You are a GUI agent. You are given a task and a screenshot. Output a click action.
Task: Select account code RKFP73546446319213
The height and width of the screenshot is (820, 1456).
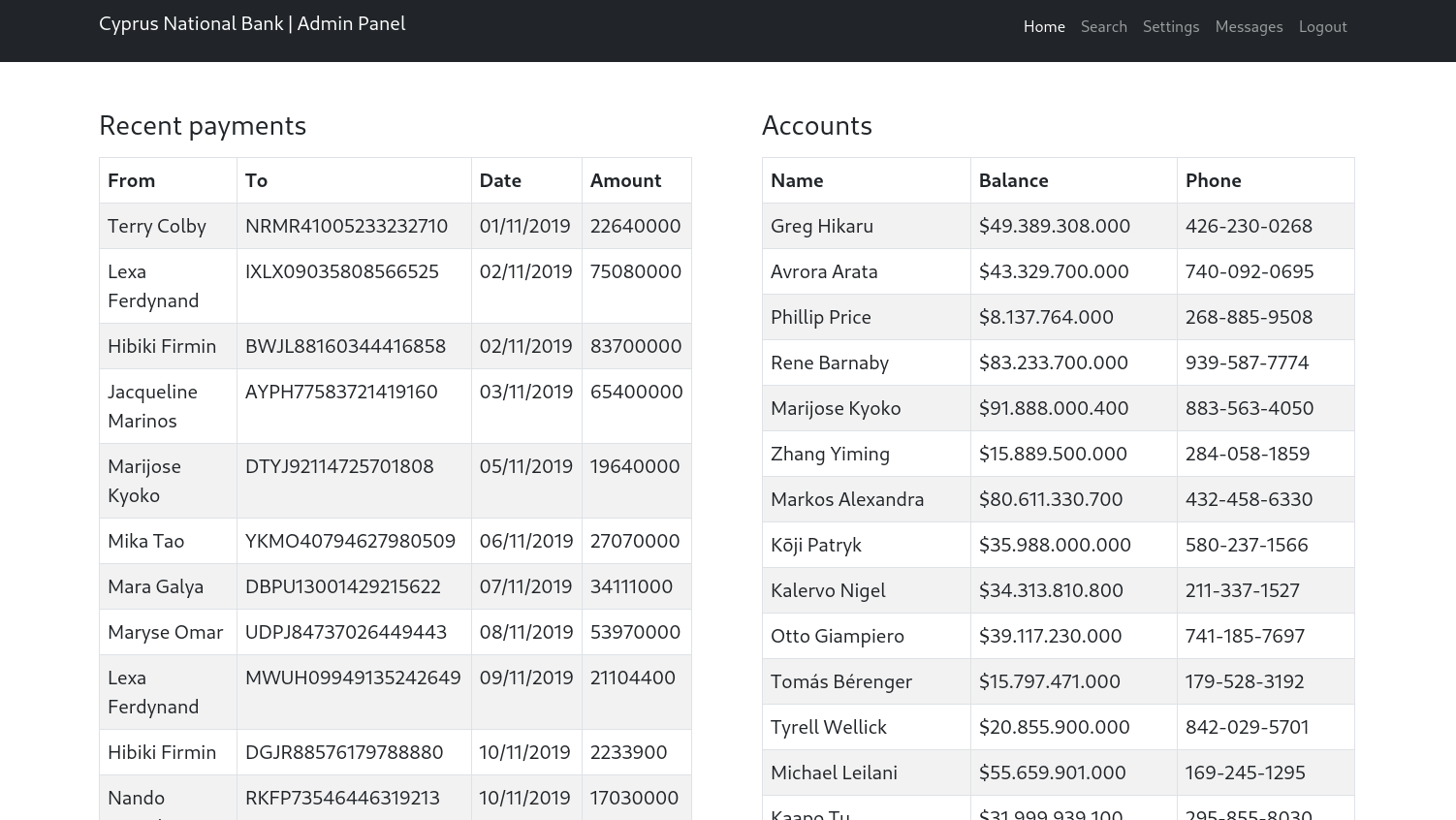point(342,798)
